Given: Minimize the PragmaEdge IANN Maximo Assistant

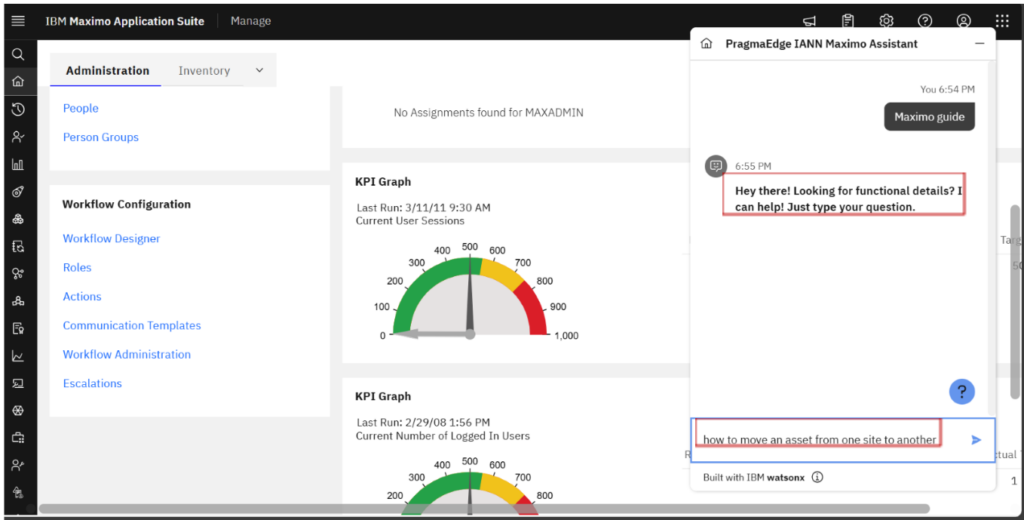Looking at the screenshot, I should [x=979, y=44].
